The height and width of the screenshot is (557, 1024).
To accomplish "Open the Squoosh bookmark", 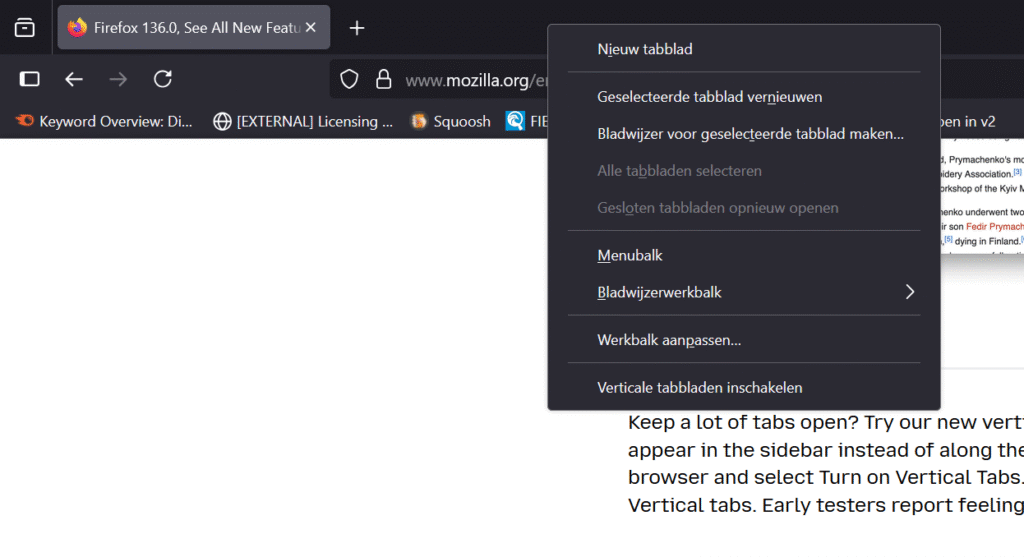I will click(450, 121).
